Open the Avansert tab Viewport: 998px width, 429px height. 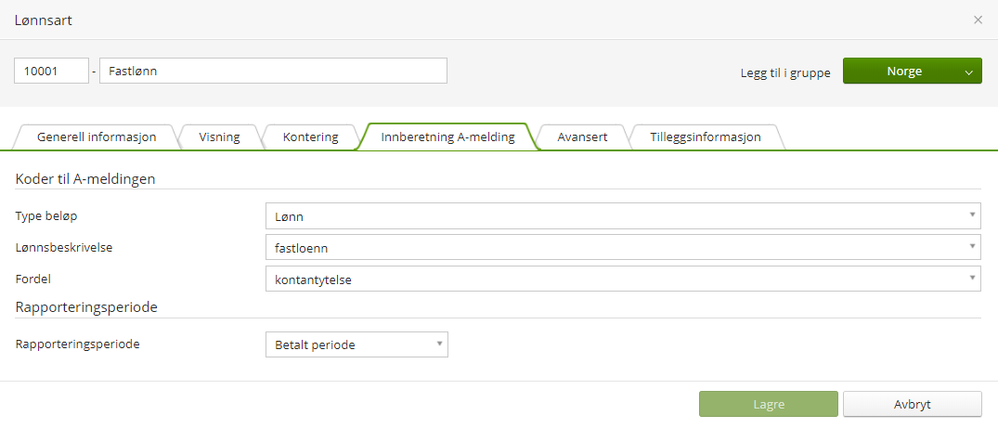(582, 137)
